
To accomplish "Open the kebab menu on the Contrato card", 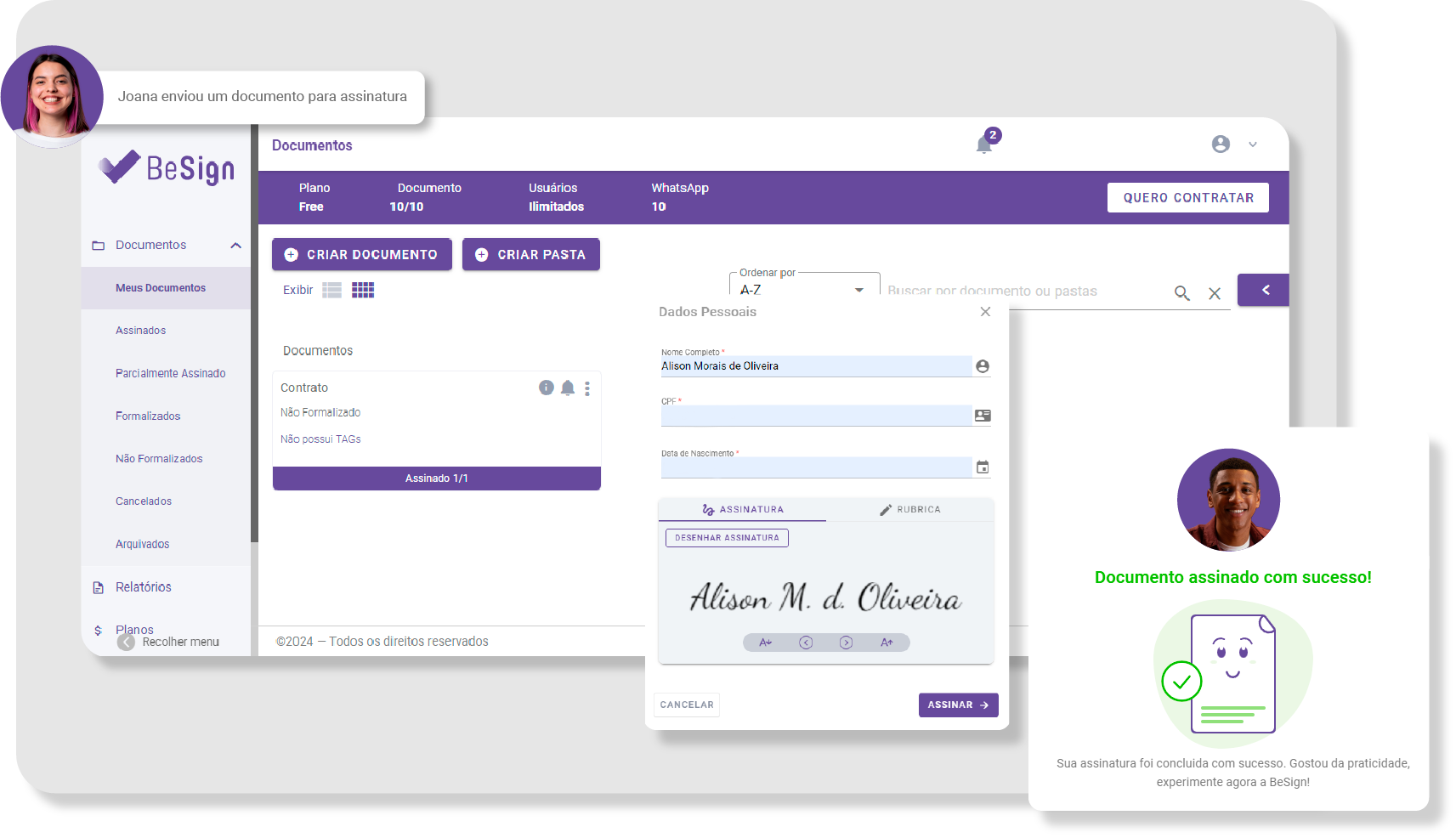I will [587, 388].
